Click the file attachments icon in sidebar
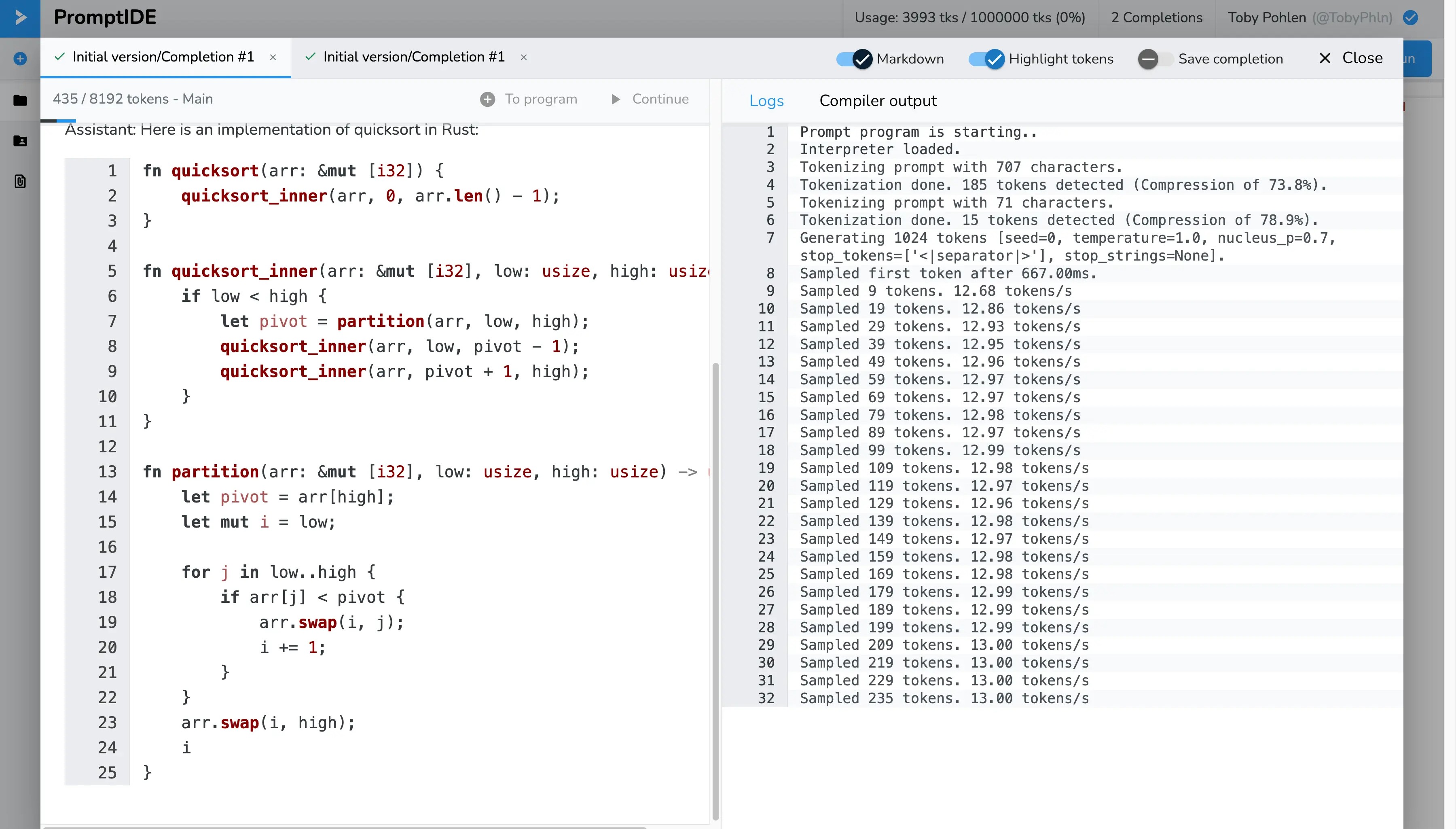 pyautogui.click(x=20, y=182)
